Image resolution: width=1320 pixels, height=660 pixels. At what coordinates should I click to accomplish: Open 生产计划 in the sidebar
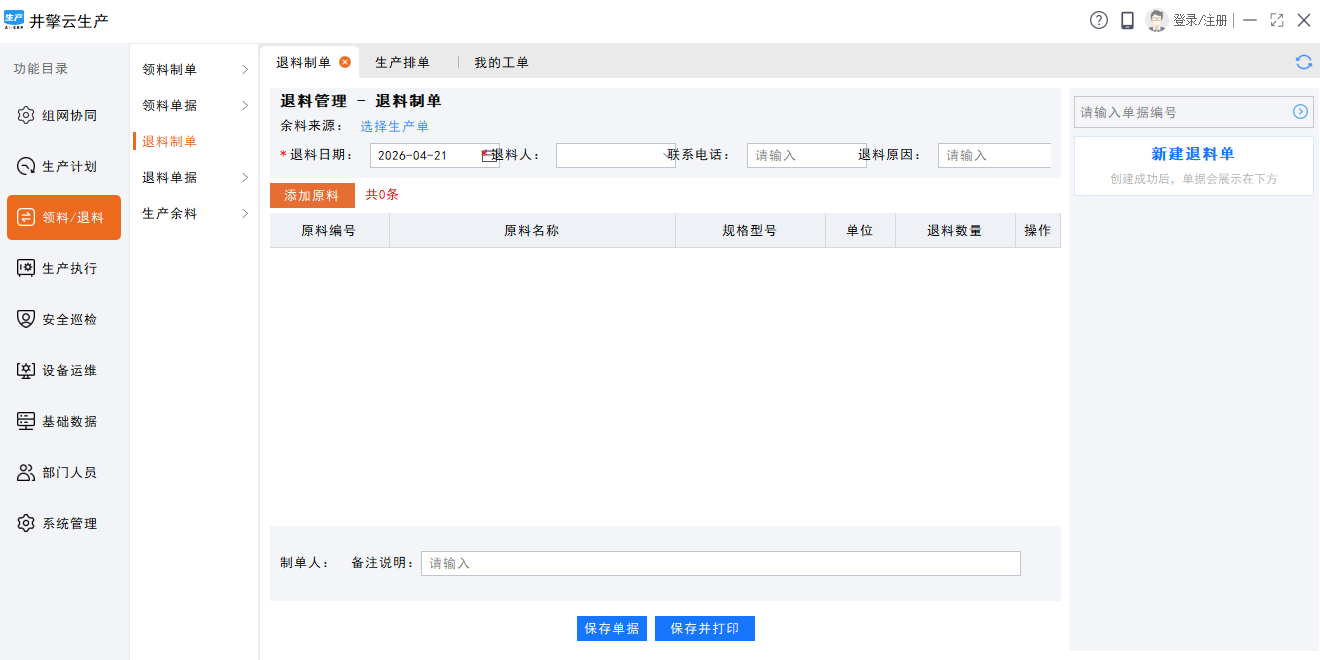click(64, 166)
